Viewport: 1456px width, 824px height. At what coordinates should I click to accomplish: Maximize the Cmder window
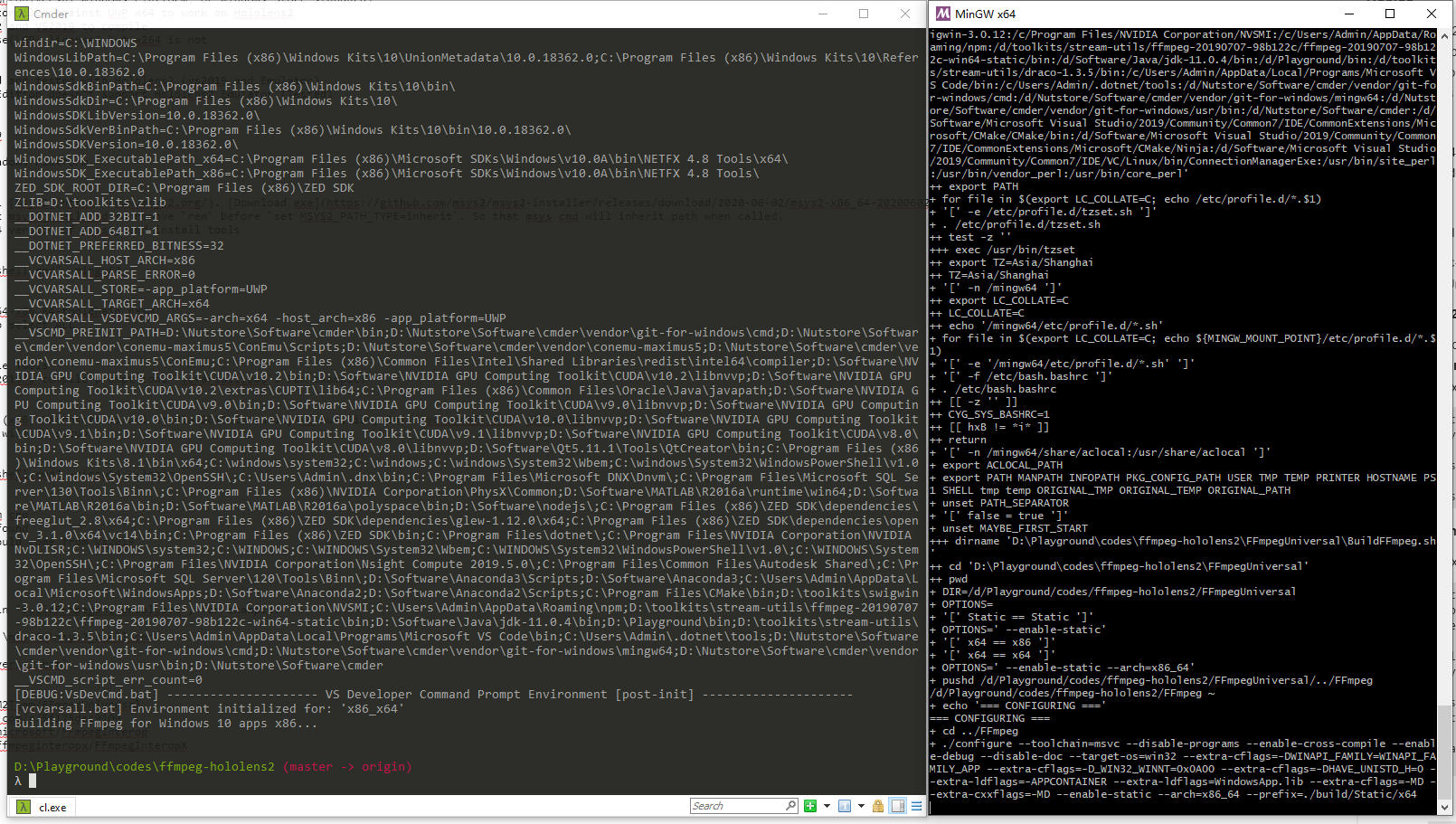point(864,14)
